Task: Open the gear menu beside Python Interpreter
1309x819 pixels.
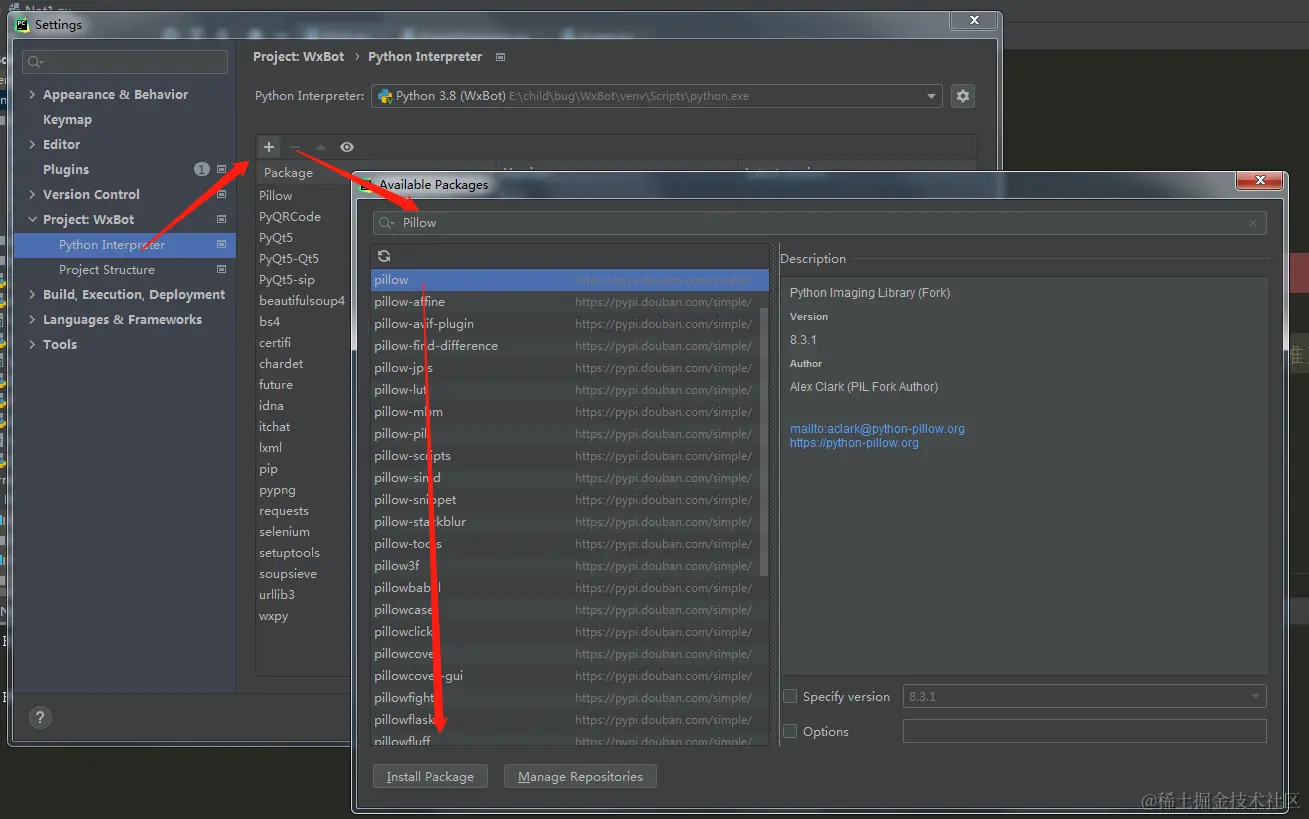Action: pos(963,96)
